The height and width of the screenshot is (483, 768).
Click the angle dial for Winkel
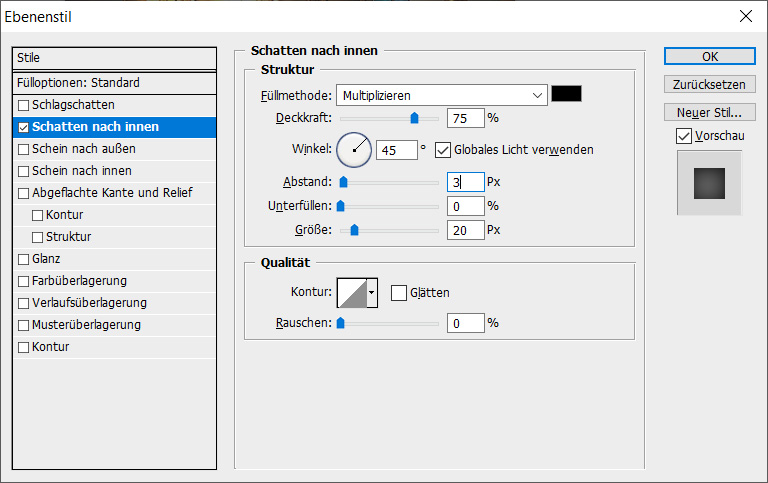(353, 150)
